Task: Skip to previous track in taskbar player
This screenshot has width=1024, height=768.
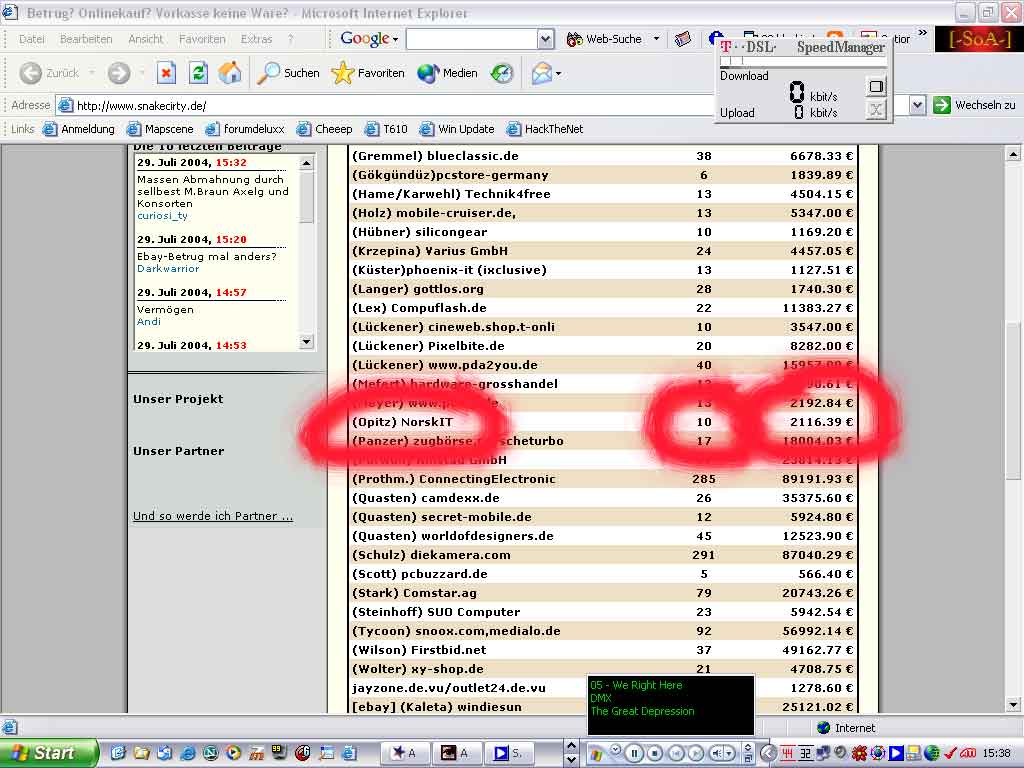Action: (x=677, y=754)
